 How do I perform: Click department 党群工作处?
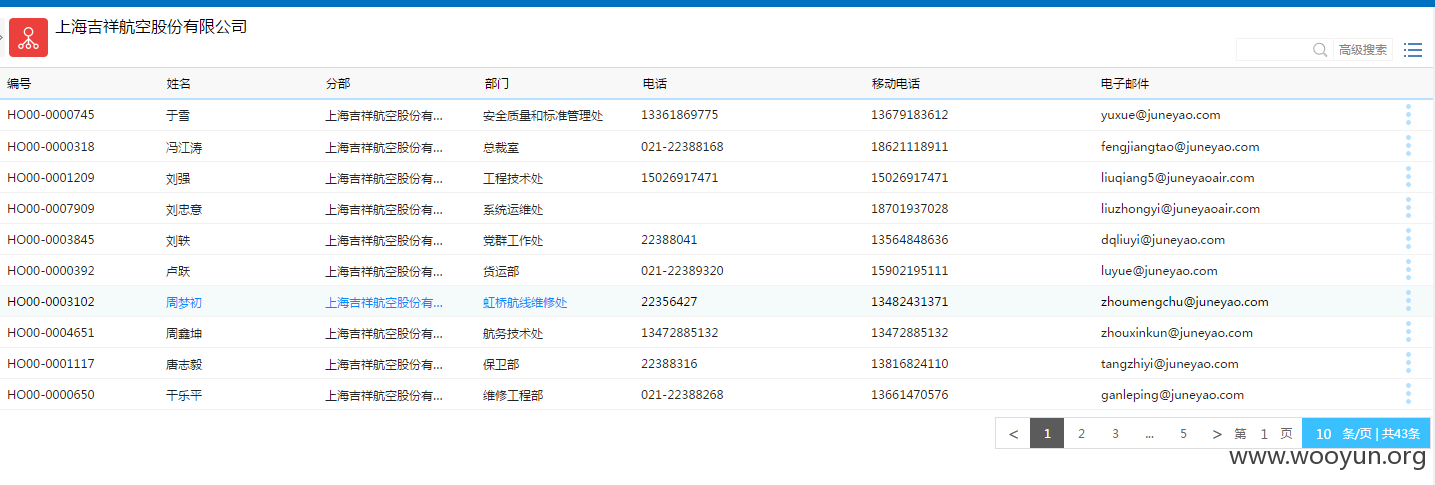point(513,240)
